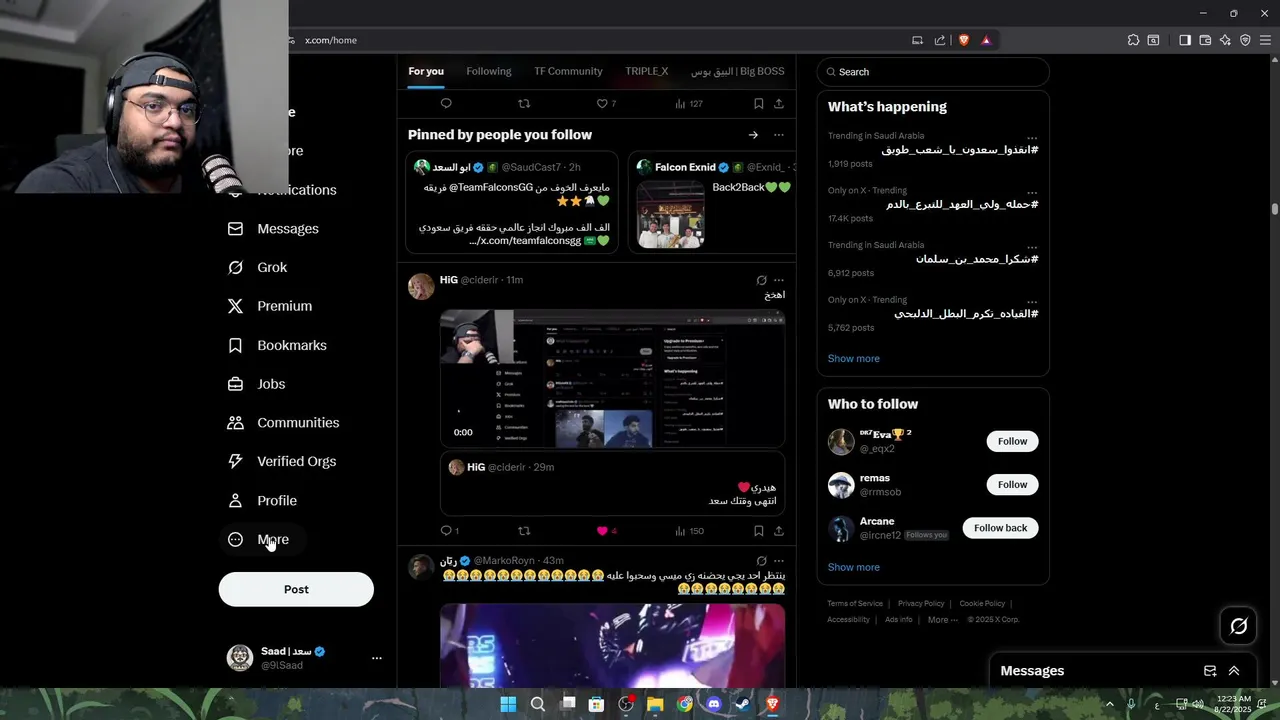Viewport: 1280px width, 720px height.
Task: Toggle repost on HiG's post
Action: [x=524, y=531]
